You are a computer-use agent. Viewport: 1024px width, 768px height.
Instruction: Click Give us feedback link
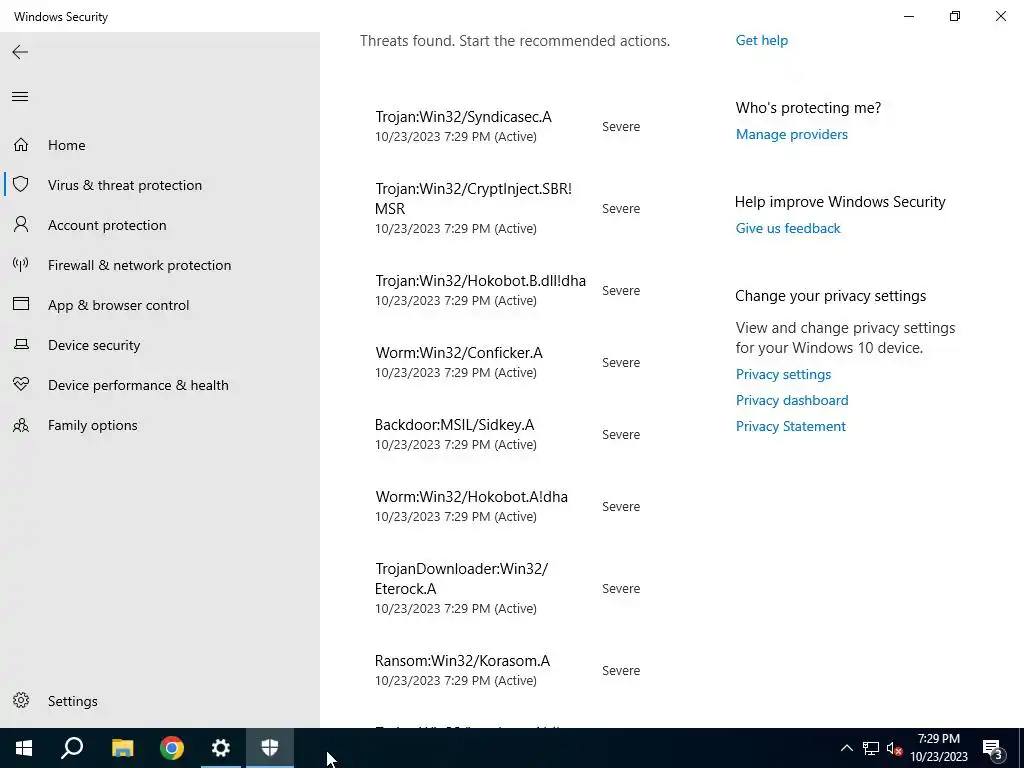coord(788,229)
